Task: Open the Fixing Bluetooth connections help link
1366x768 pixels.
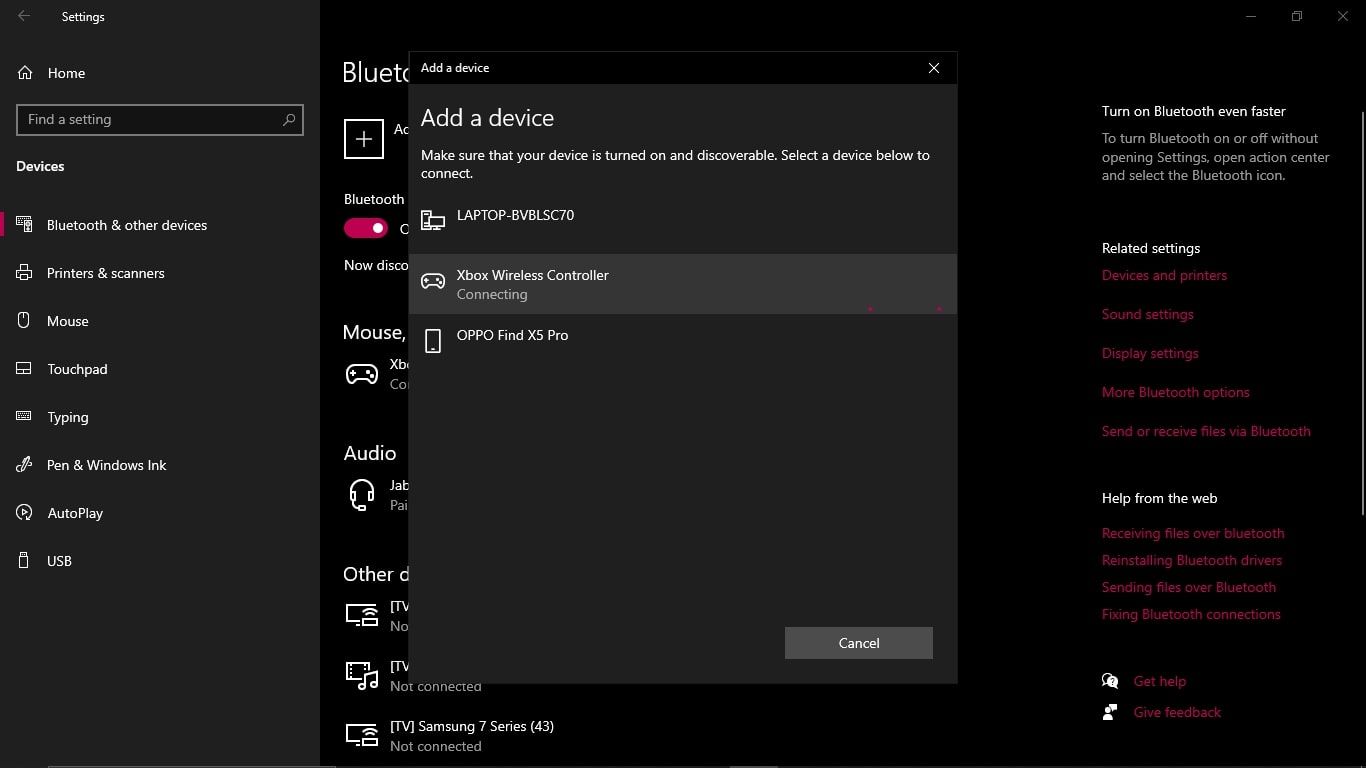Action: [x=1191, y=613]
